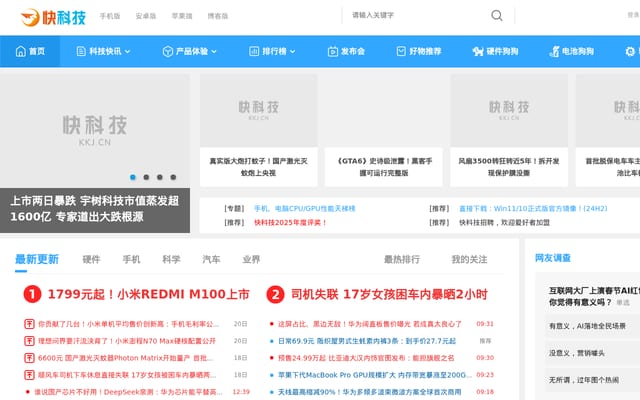The height and width of the screenshot is (400, 640).
Task: Expand the 排行榜 dropdown arrow
Action: 292,51
